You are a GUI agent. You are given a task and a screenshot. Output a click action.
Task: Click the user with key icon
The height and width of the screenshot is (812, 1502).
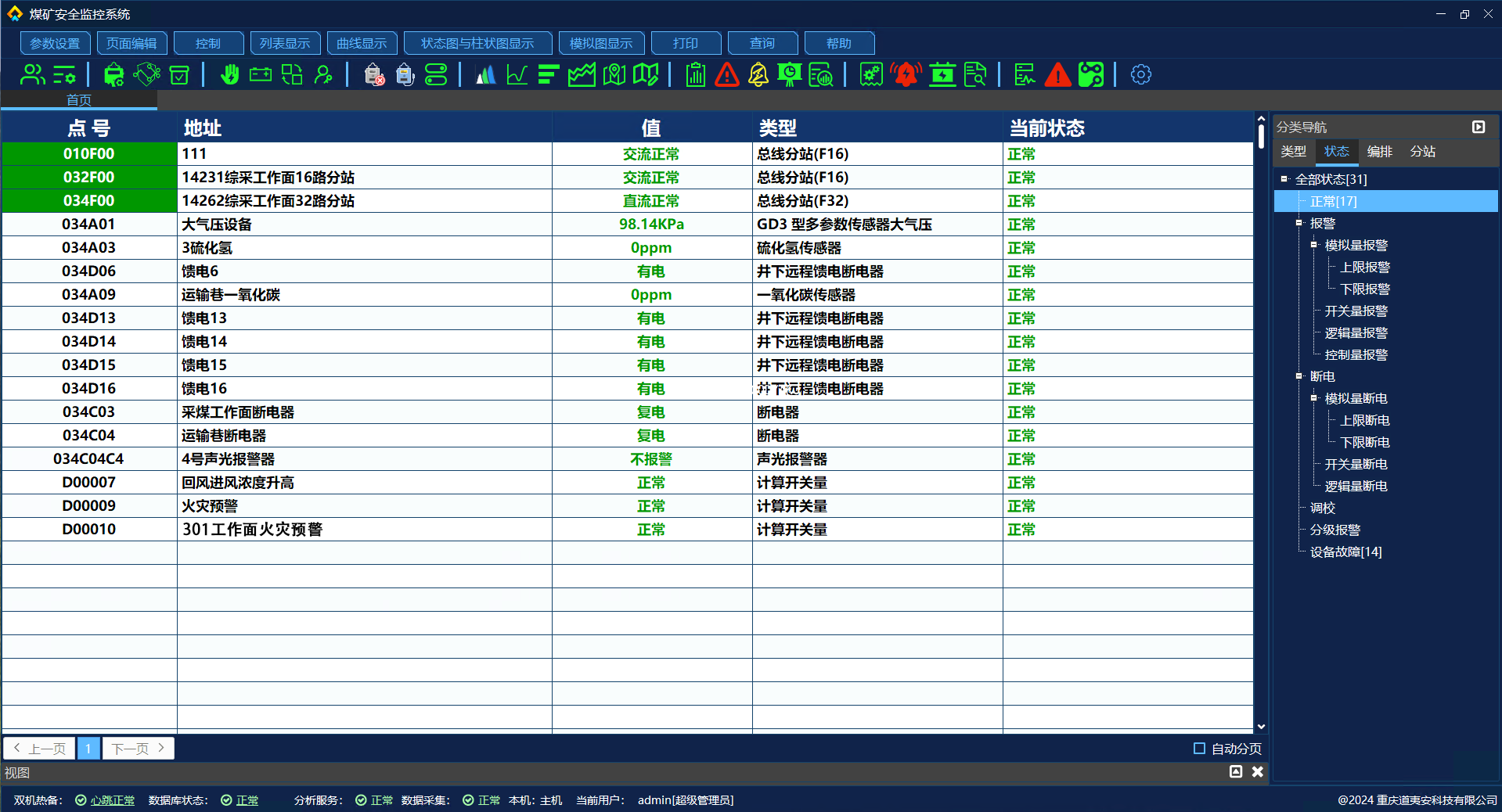pyautogui.click(x=323, y=75)
